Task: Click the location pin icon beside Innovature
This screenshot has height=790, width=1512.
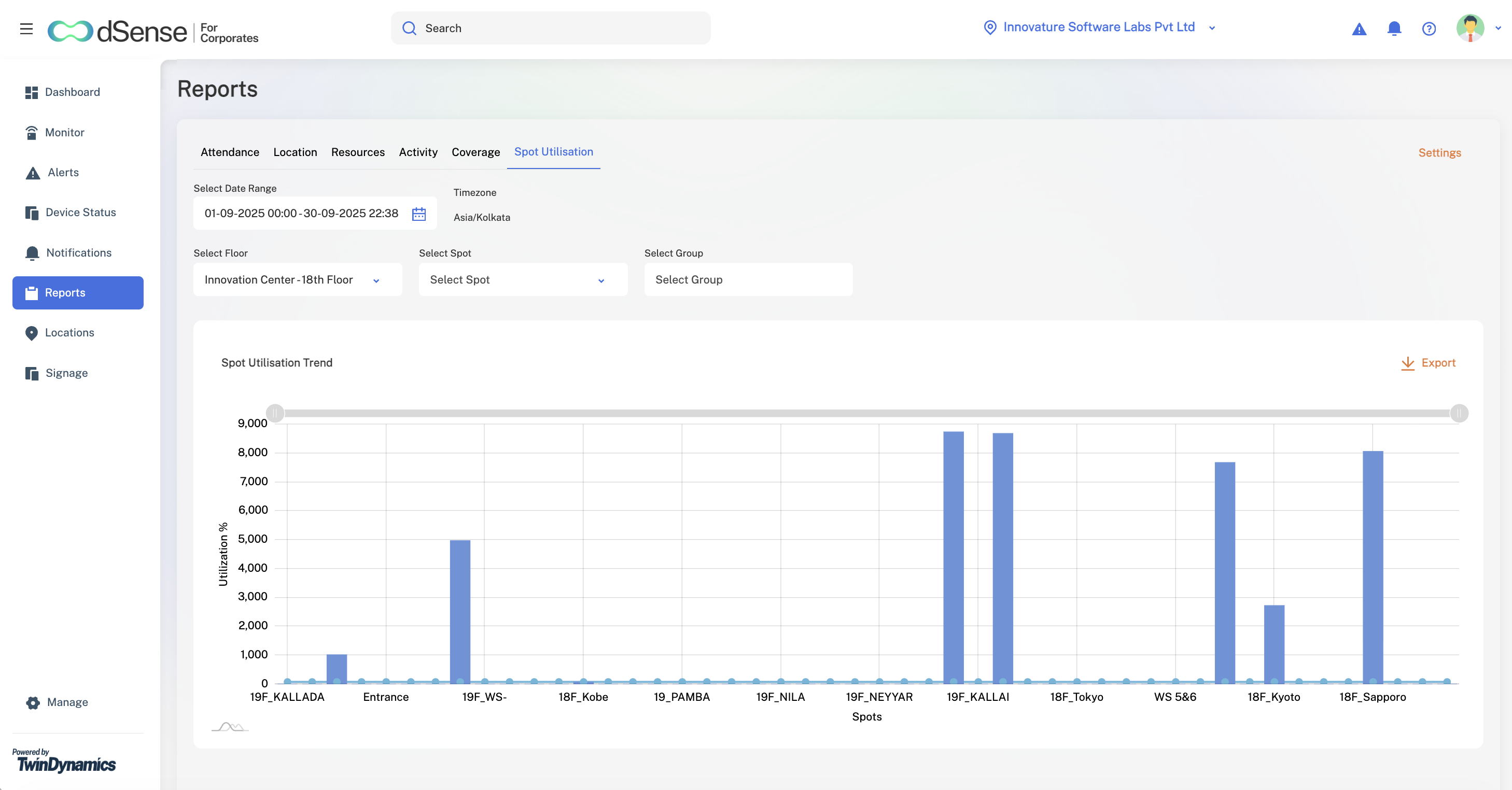Action: pos(990,27)
